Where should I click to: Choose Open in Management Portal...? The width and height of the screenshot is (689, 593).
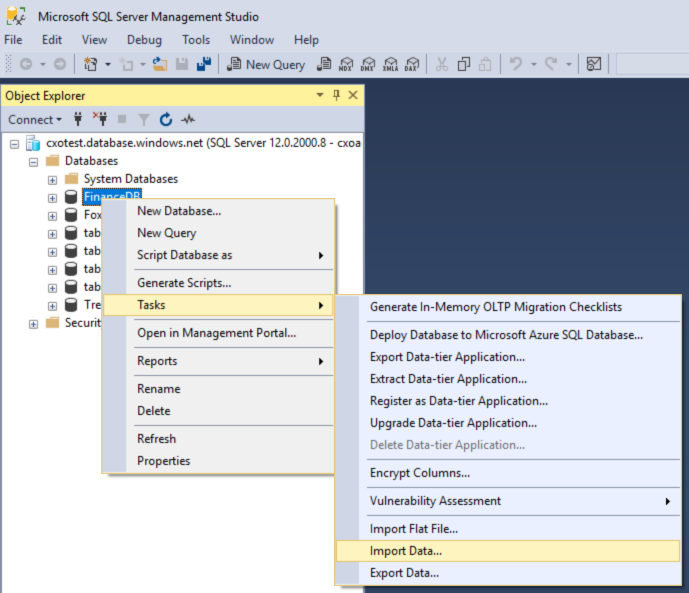tap(218, 333)
